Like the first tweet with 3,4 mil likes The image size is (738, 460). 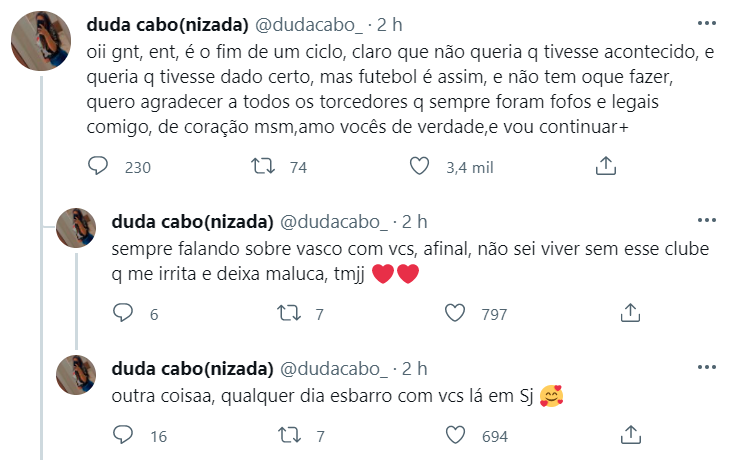point(420,167)
